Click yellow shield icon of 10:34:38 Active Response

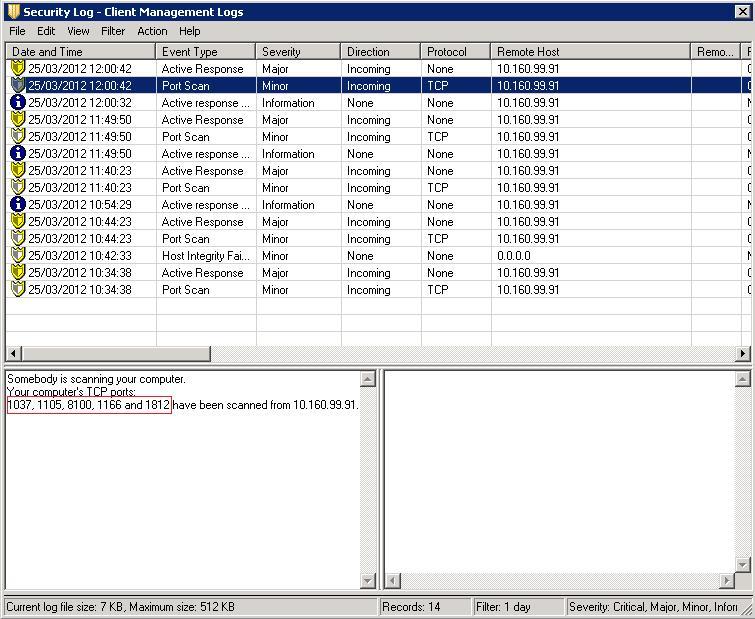pos(18,272)
